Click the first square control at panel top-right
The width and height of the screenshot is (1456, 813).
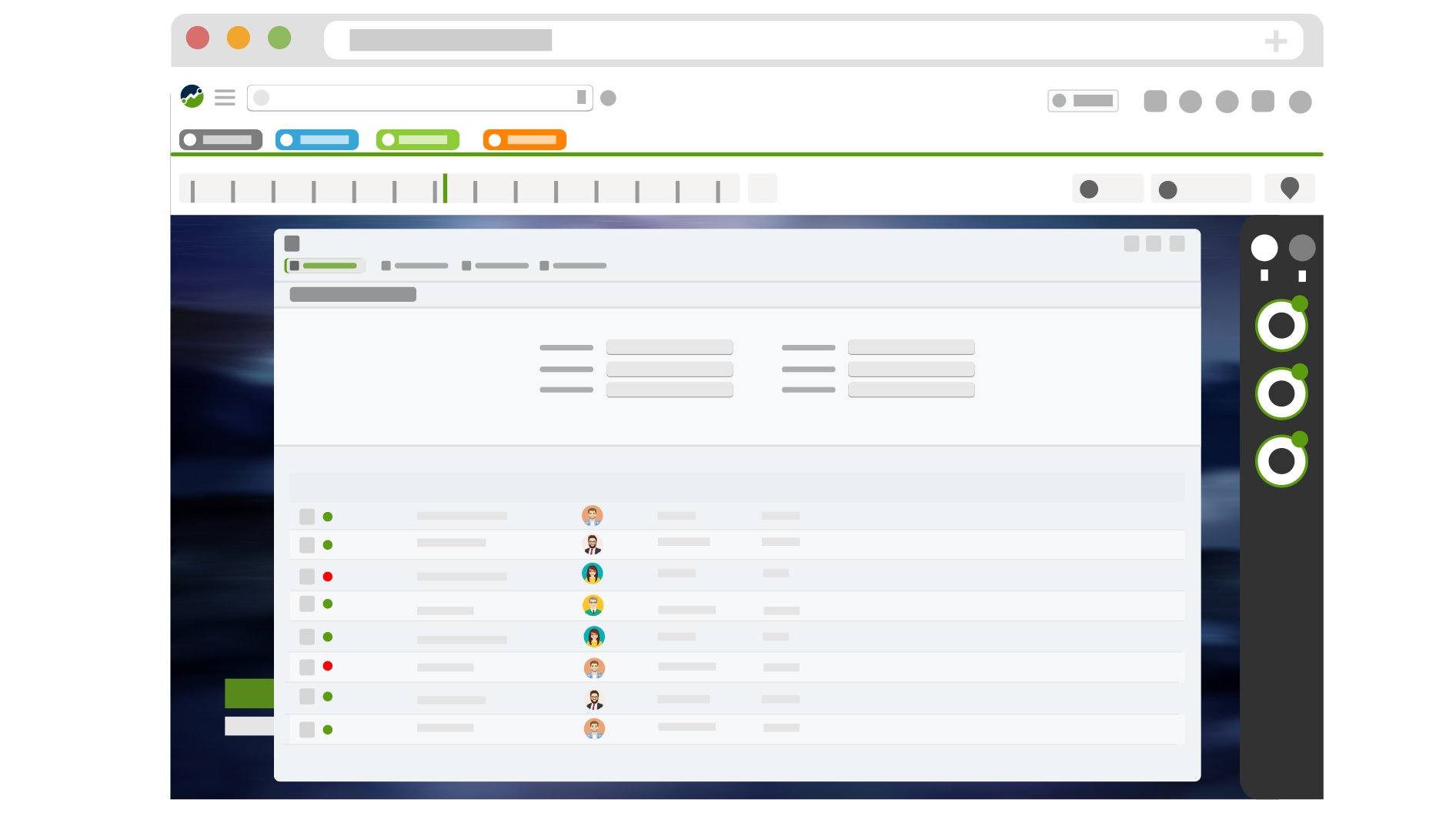click(x=1131, y=243)
